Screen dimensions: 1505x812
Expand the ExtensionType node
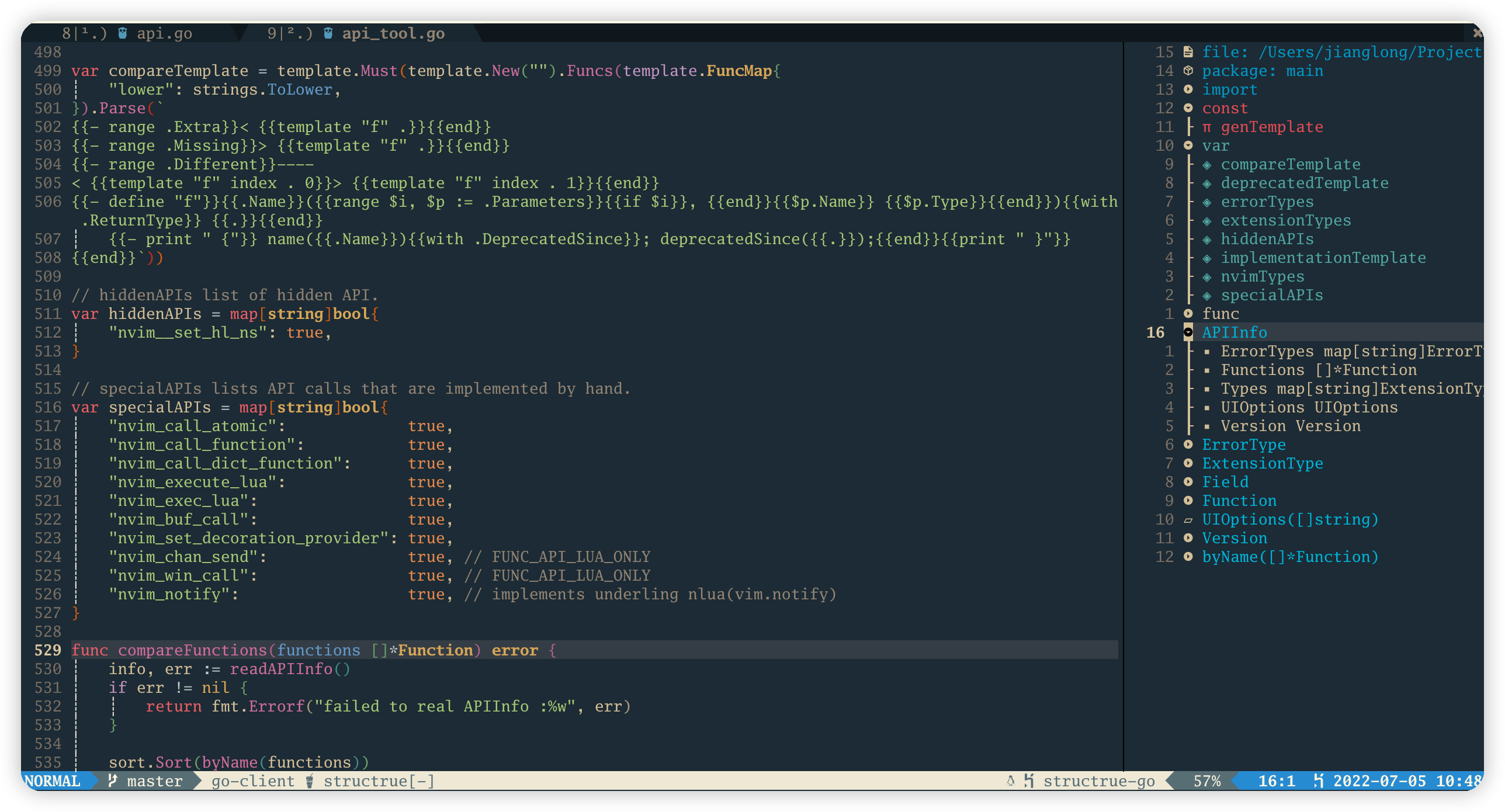[x=1188, y=463]
